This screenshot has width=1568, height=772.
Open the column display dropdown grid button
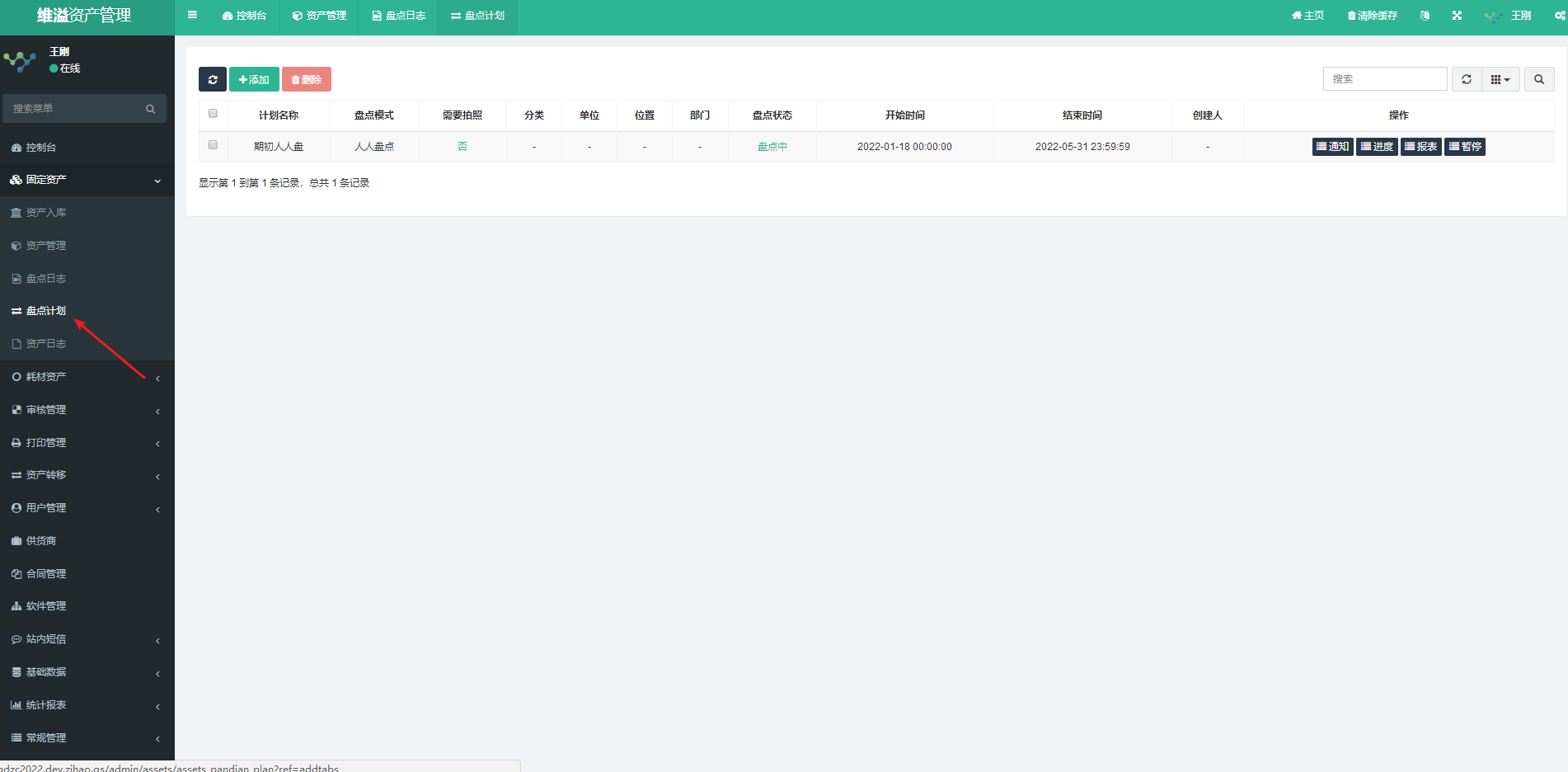click(1500, 80)
